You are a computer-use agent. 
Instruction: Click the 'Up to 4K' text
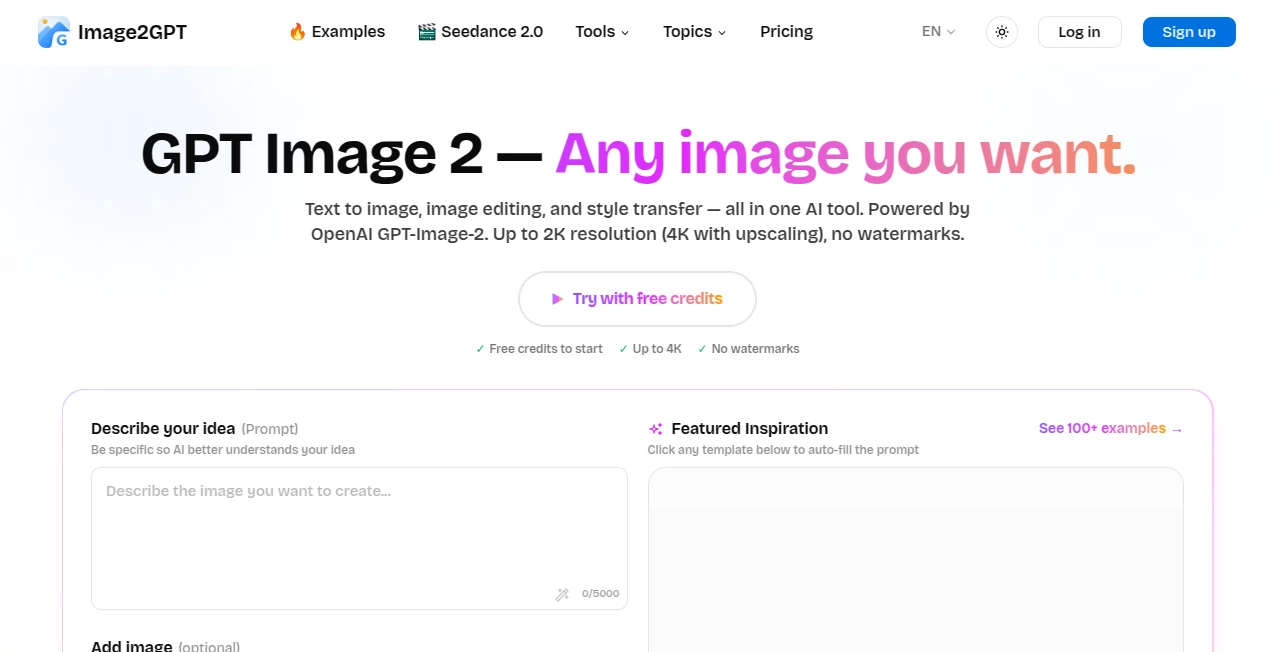pyautogui.click(x=657, y=349)
